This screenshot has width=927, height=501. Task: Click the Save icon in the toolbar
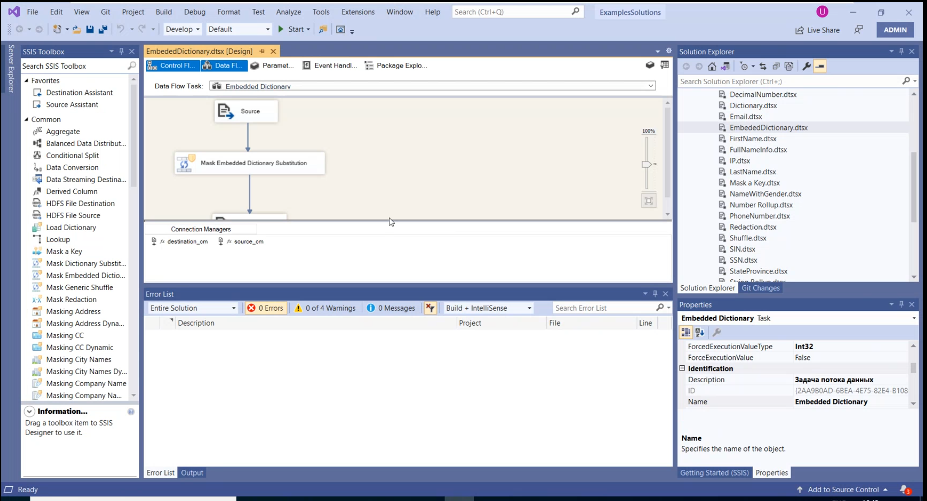90,29
